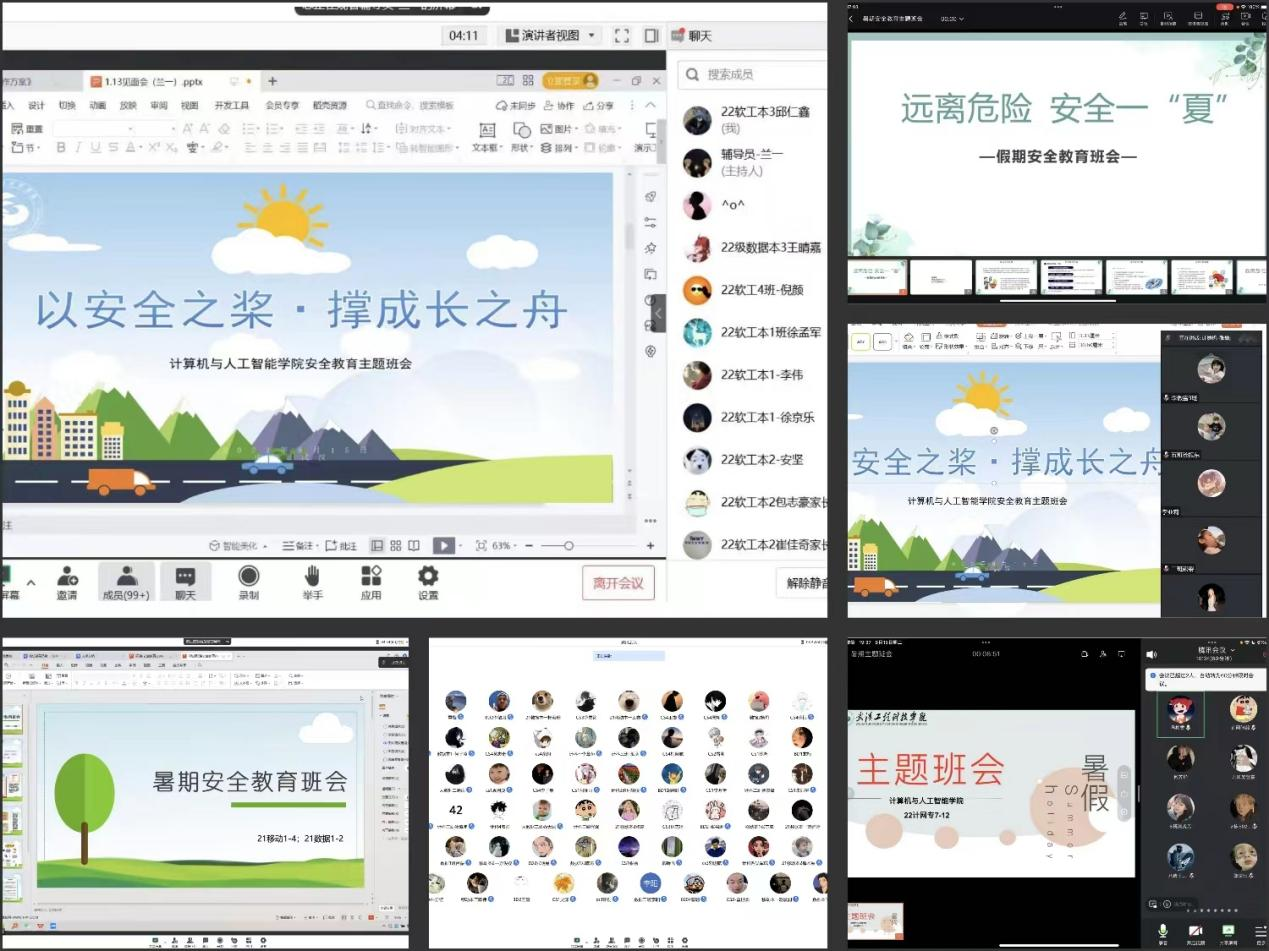Switch to the 1.13见面会 pptx document tab
The height and width of the screenshot is (951, 1269).
click(x=150, y=81)
